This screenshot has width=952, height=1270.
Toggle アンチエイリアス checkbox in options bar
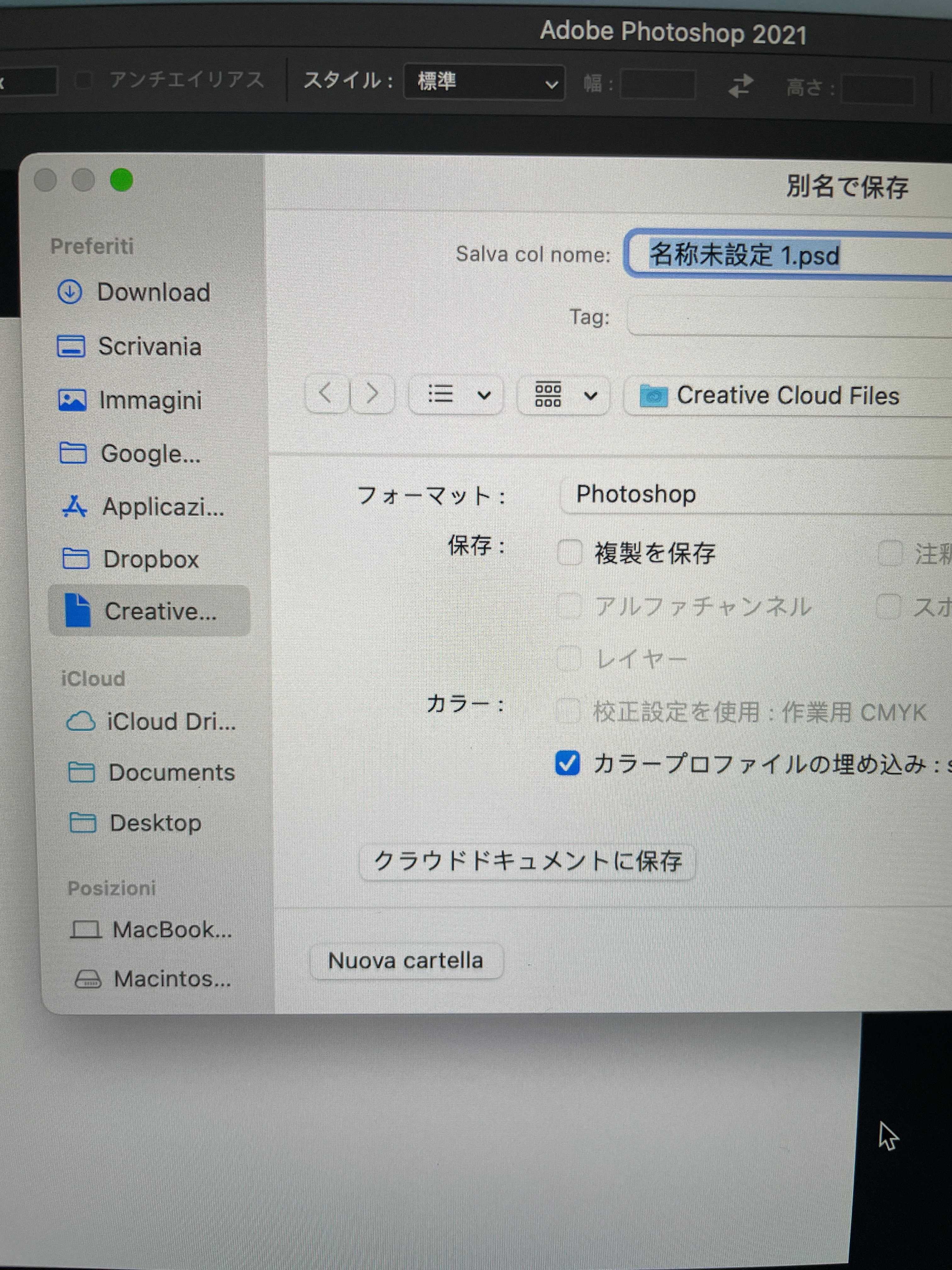click(84, 80)
